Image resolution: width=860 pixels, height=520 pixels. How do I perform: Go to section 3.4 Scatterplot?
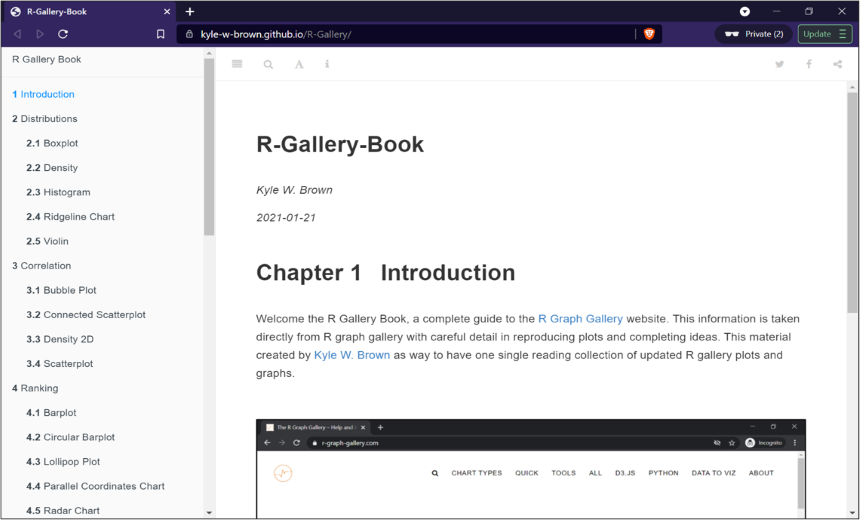click(x=60, y=364)
